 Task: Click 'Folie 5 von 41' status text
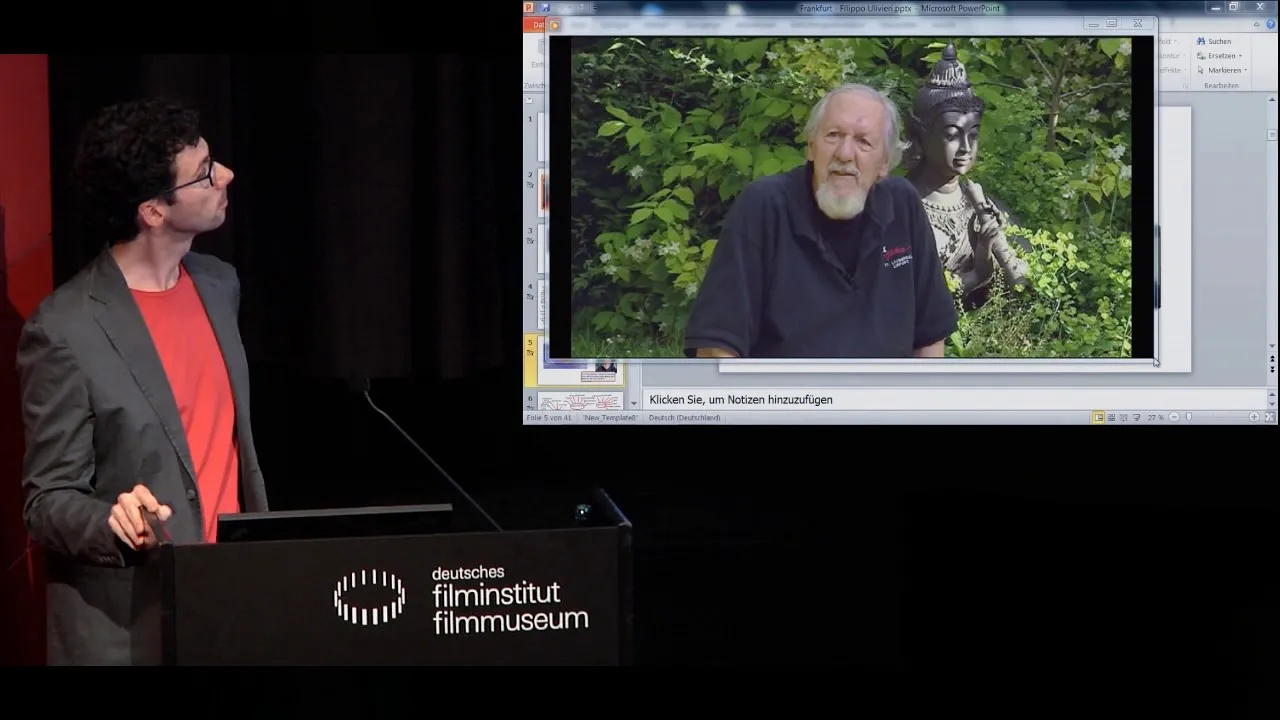(549, 417)
